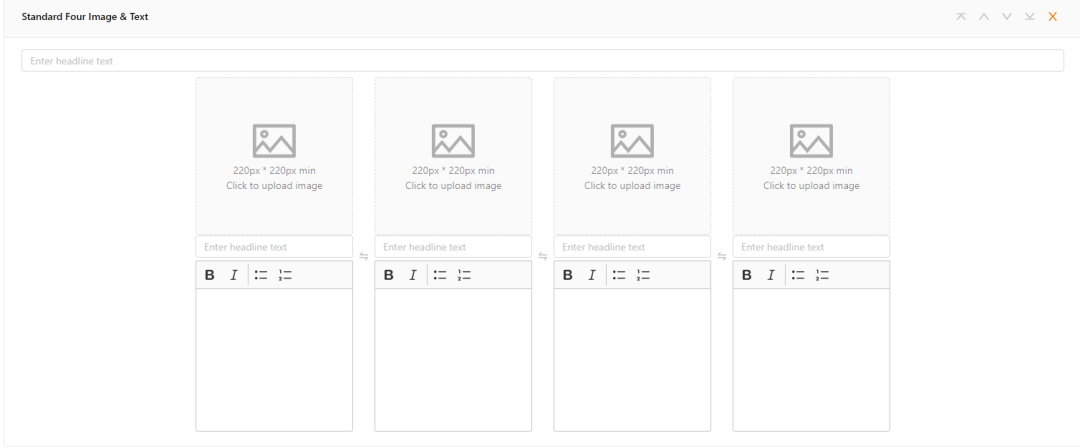
Task: Click second column headline text field
Action: [453, 247]
